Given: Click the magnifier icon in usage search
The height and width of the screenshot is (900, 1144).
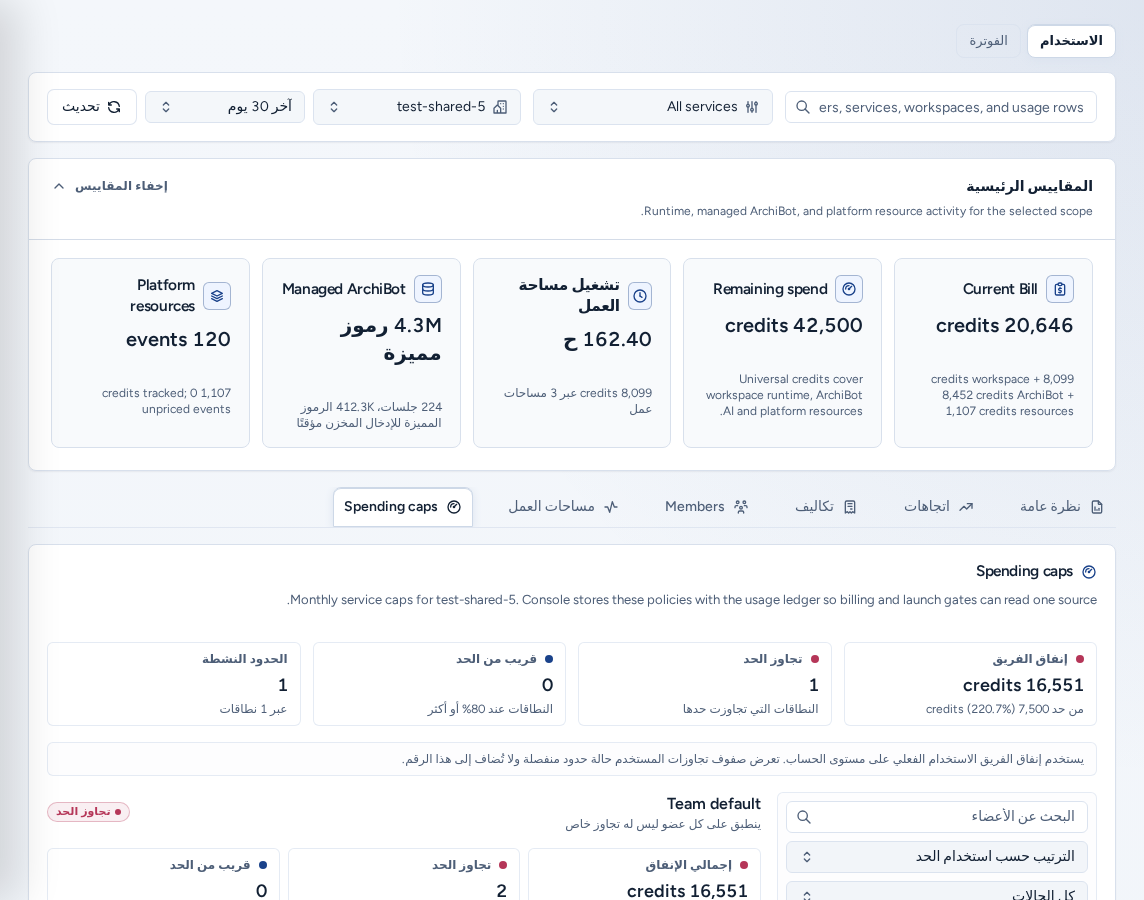Looking at the screenshot, I should [x=803, y=107].
